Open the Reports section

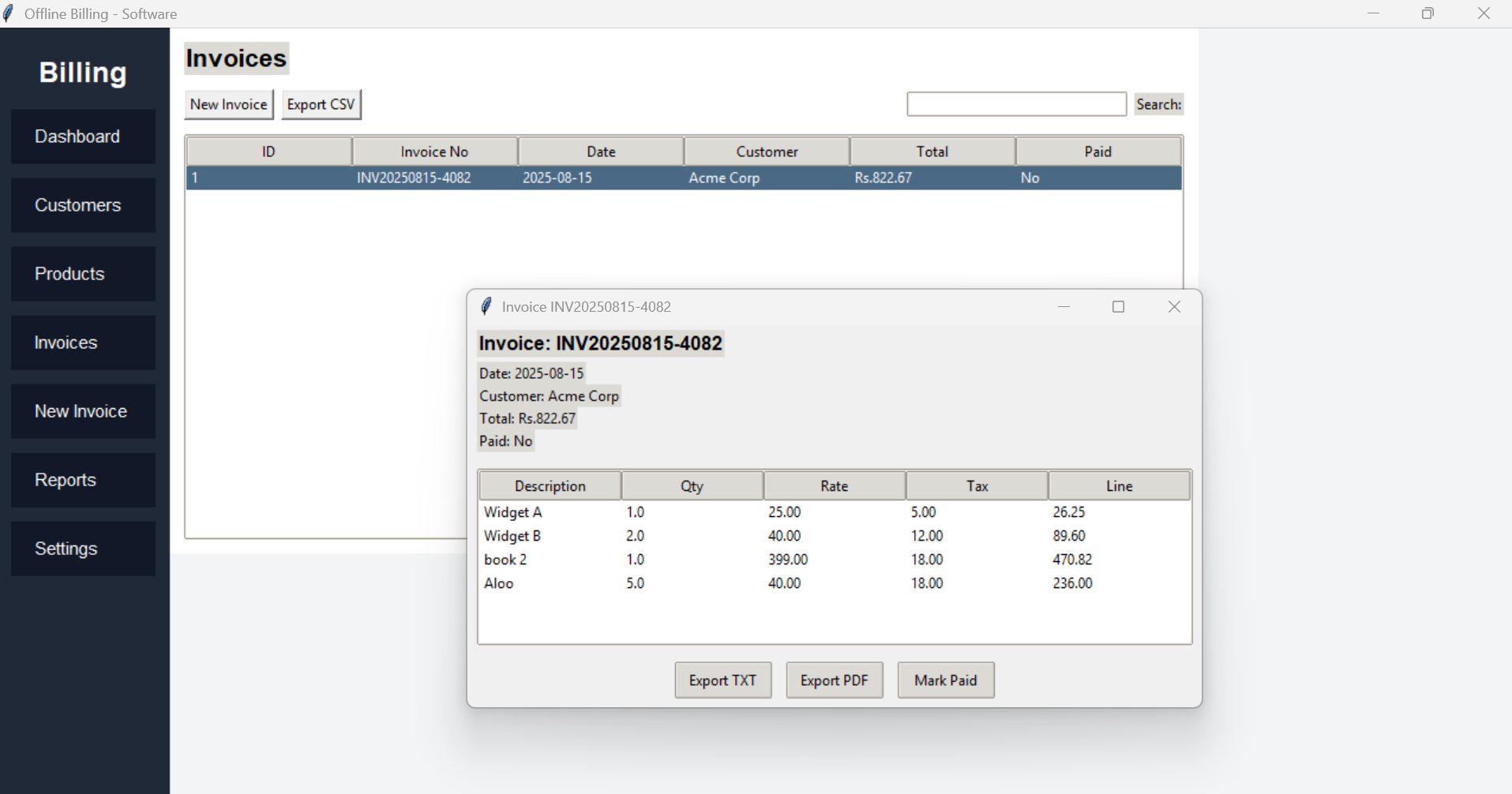[65, 479]
